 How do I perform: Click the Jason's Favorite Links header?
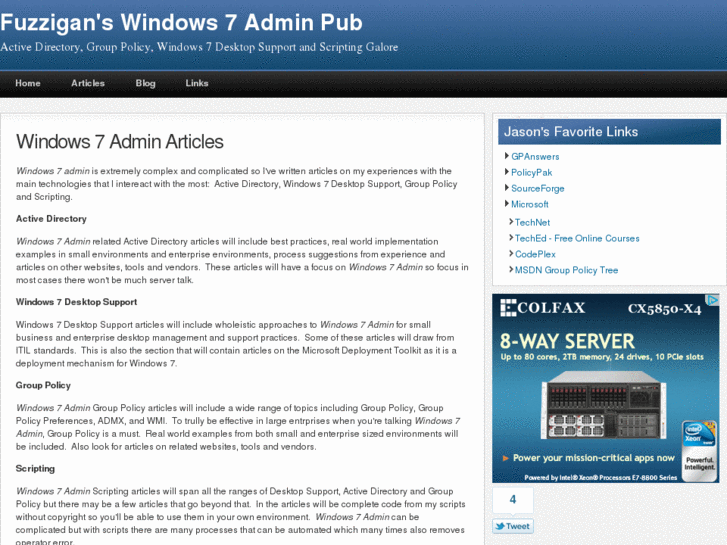tap(609, 132)
